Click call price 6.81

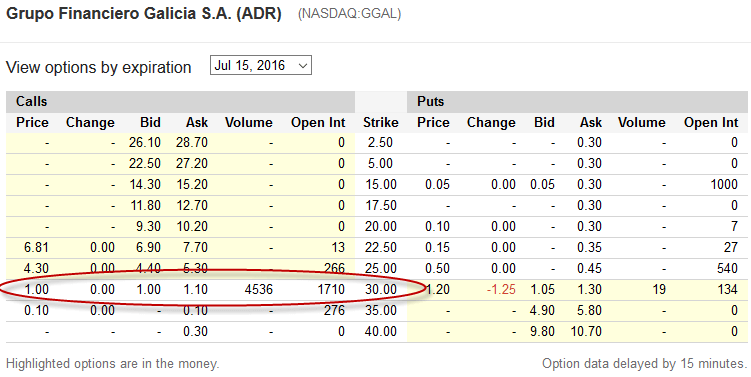click(36, 248)
